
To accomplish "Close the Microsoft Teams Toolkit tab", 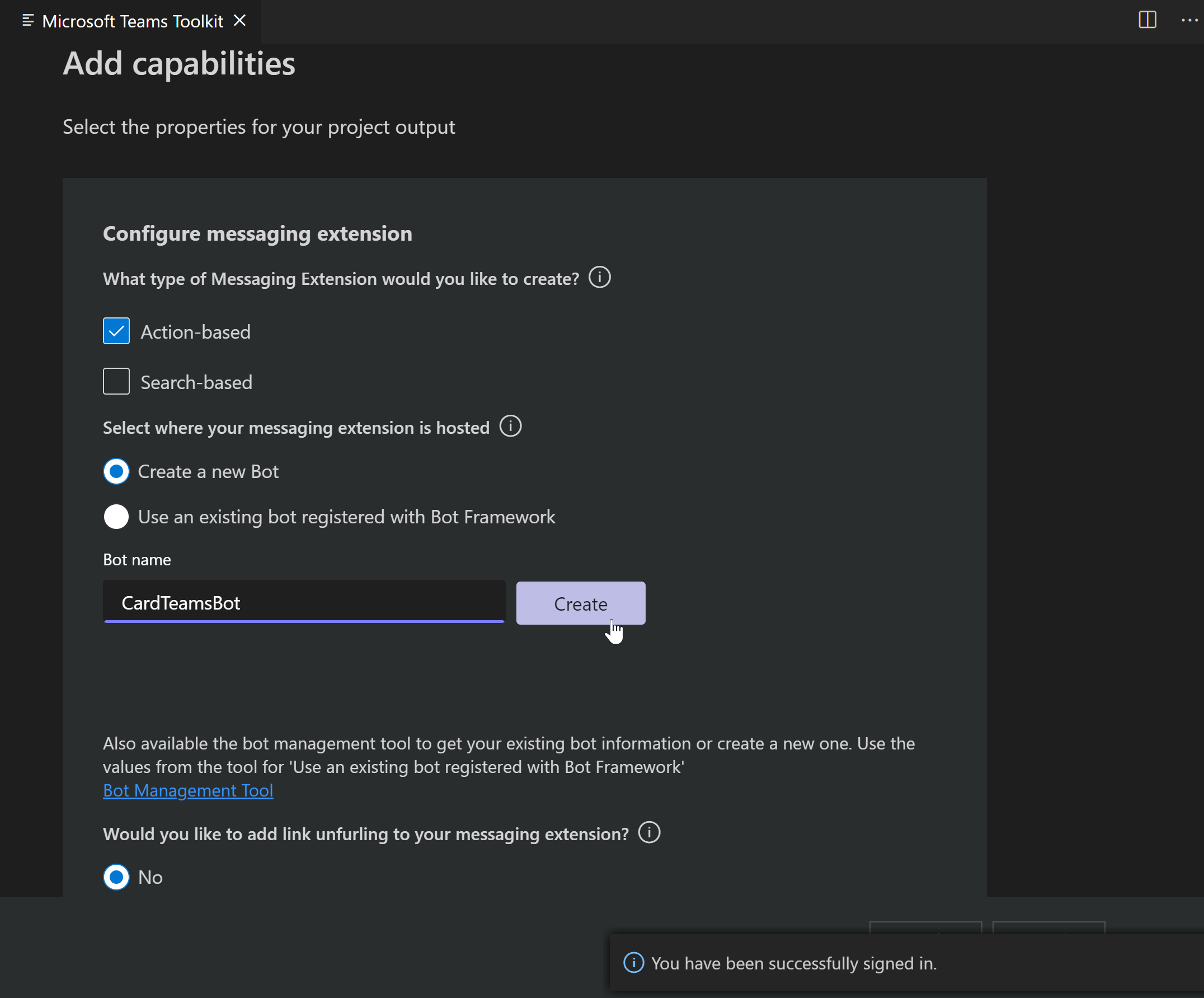I will coord(240,21).
